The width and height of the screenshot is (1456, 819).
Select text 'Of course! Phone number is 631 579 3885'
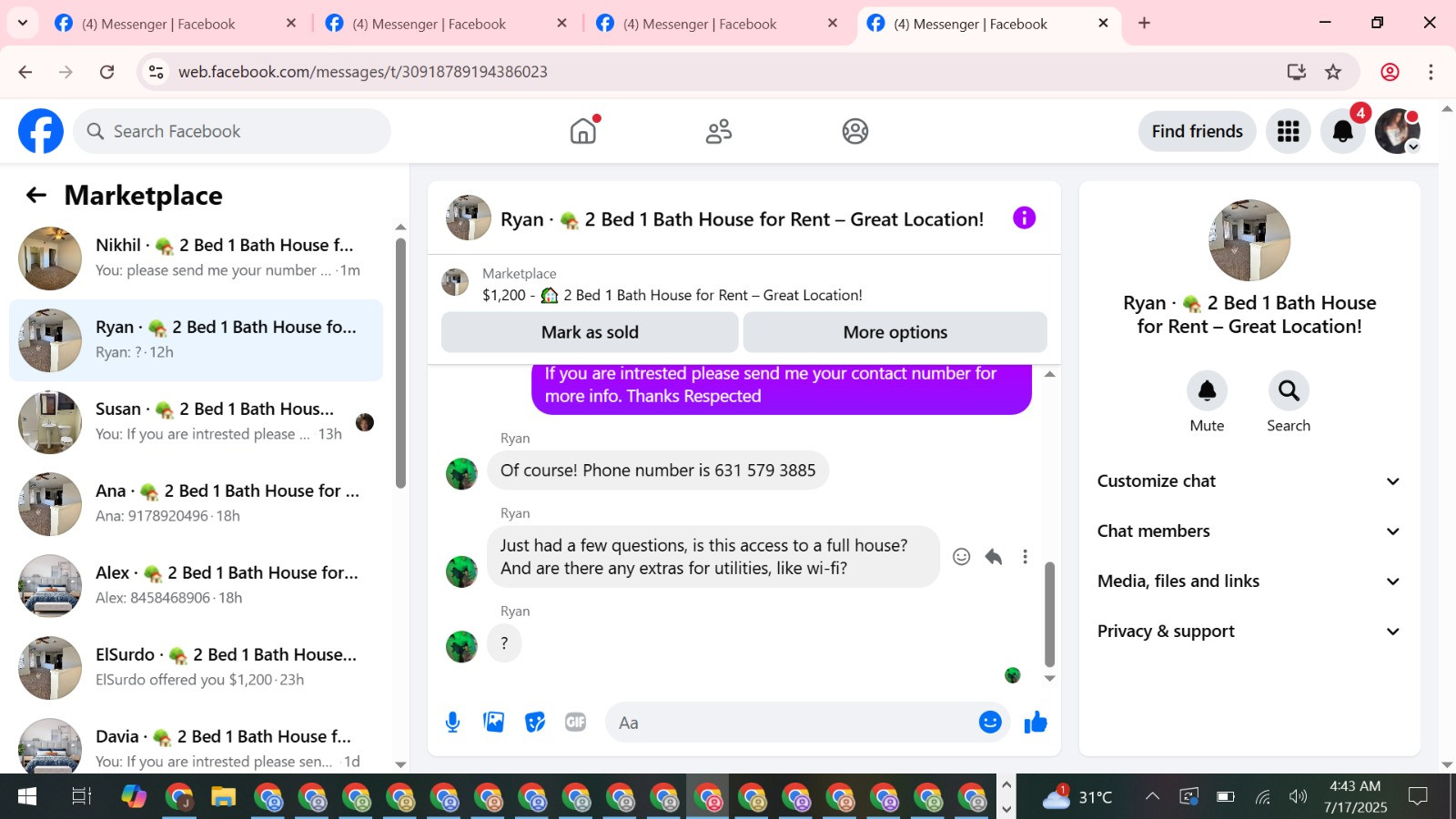click(658, 470)
